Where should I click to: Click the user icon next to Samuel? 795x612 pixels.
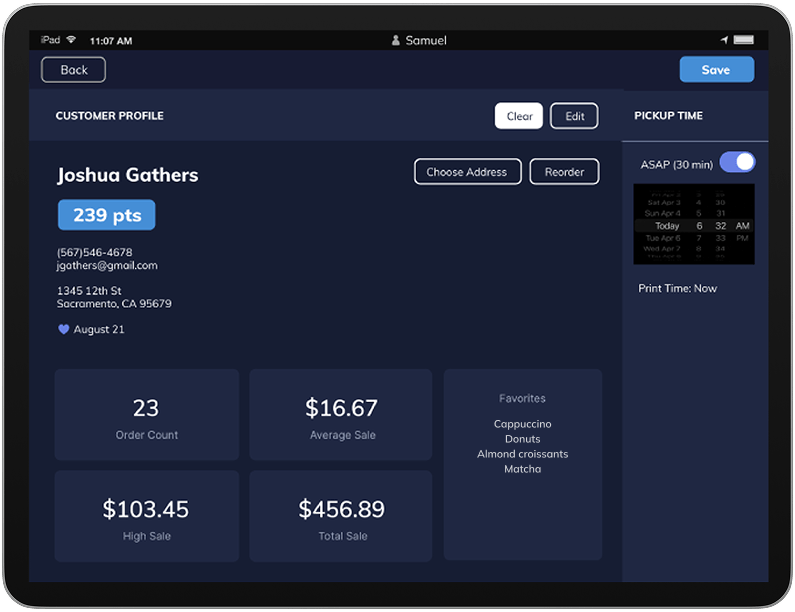point(395,40)
